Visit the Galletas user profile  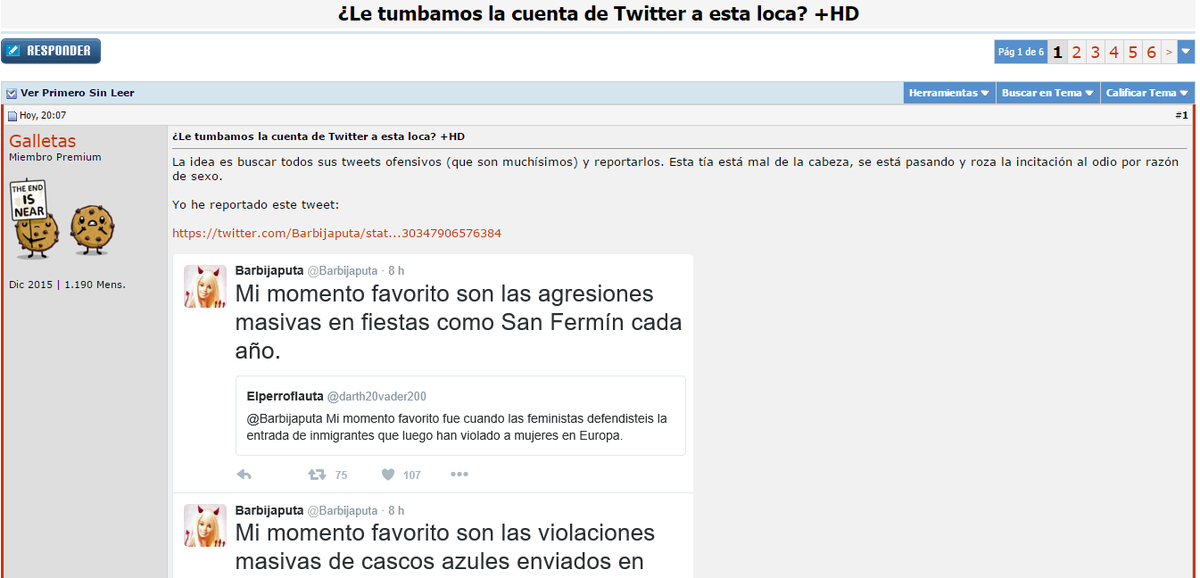click(x=41, y=140)
